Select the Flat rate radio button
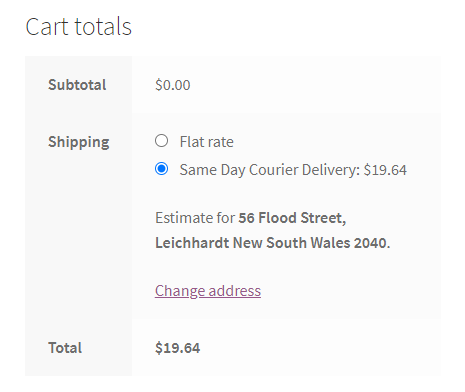This screenshot has height=392, width=465. click(161, 141)
